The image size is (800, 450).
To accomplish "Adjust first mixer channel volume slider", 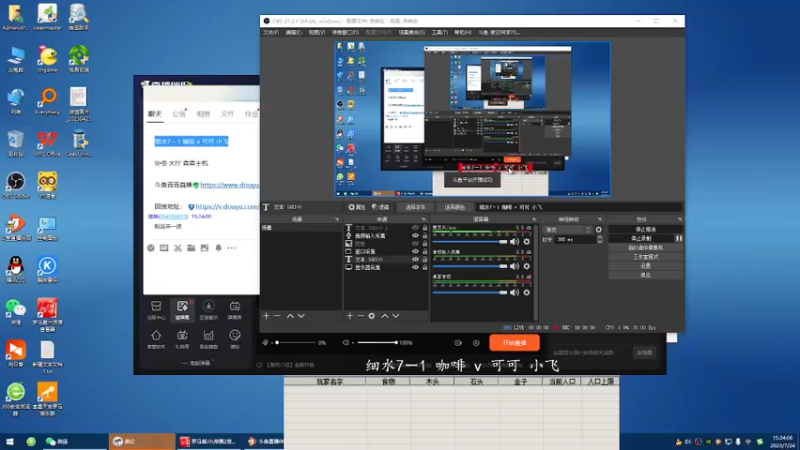I will (x=470, y=241).
